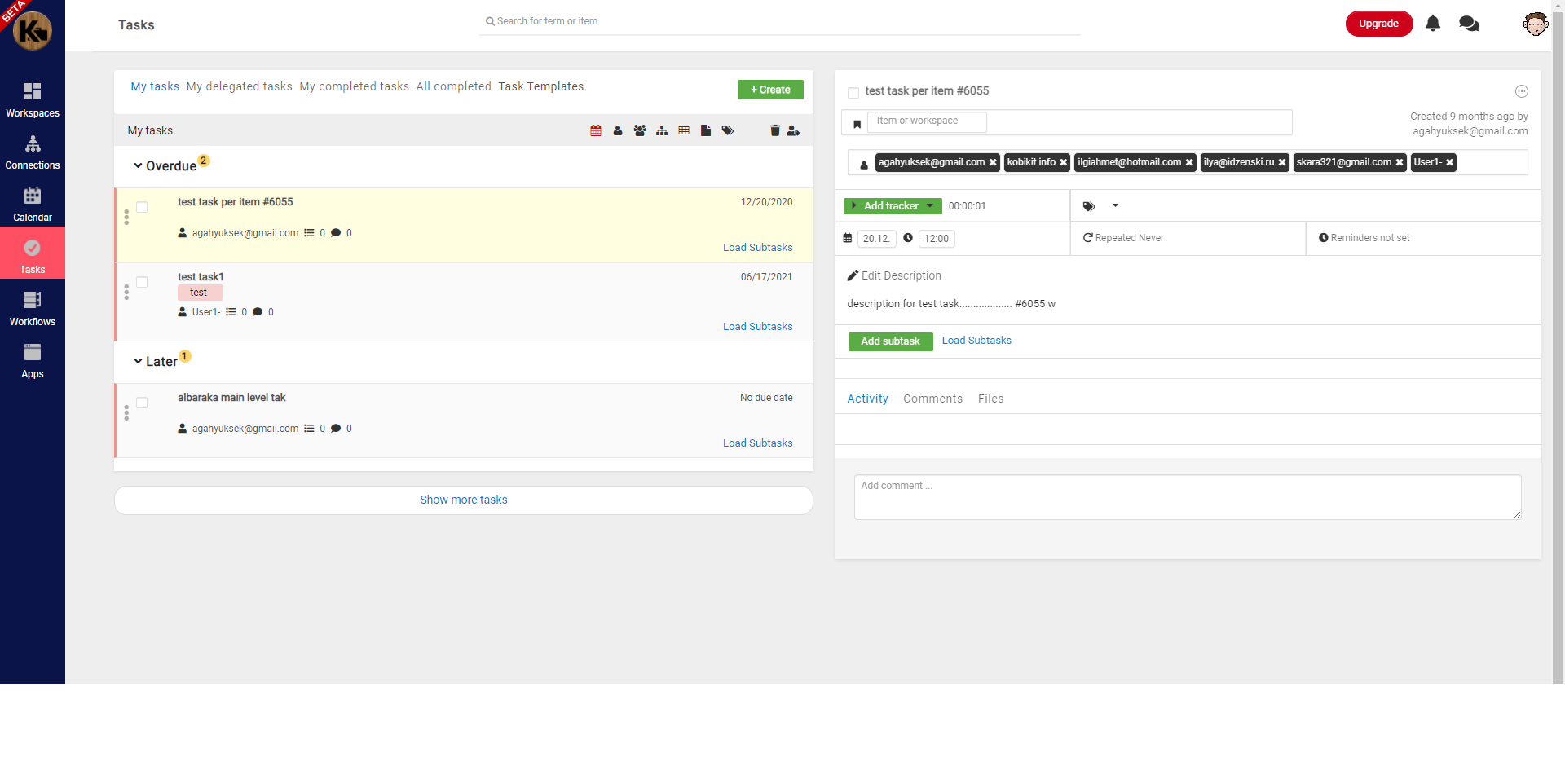The image size is (1565, 784).
Task: Click drag handle dots of albaraka task
Action: tap(126, 413)
